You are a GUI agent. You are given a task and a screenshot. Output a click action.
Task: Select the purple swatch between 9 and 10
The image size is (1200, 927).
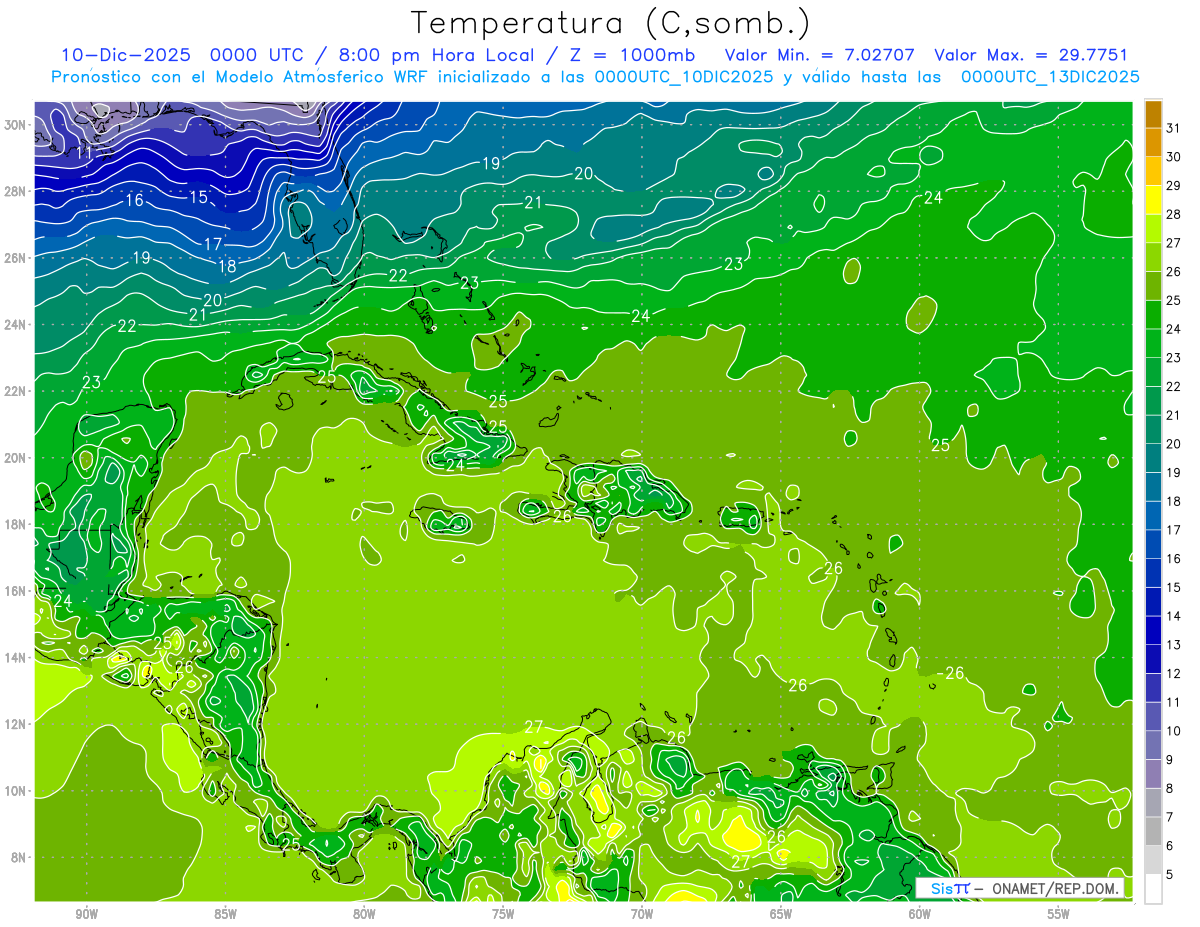1153,746
